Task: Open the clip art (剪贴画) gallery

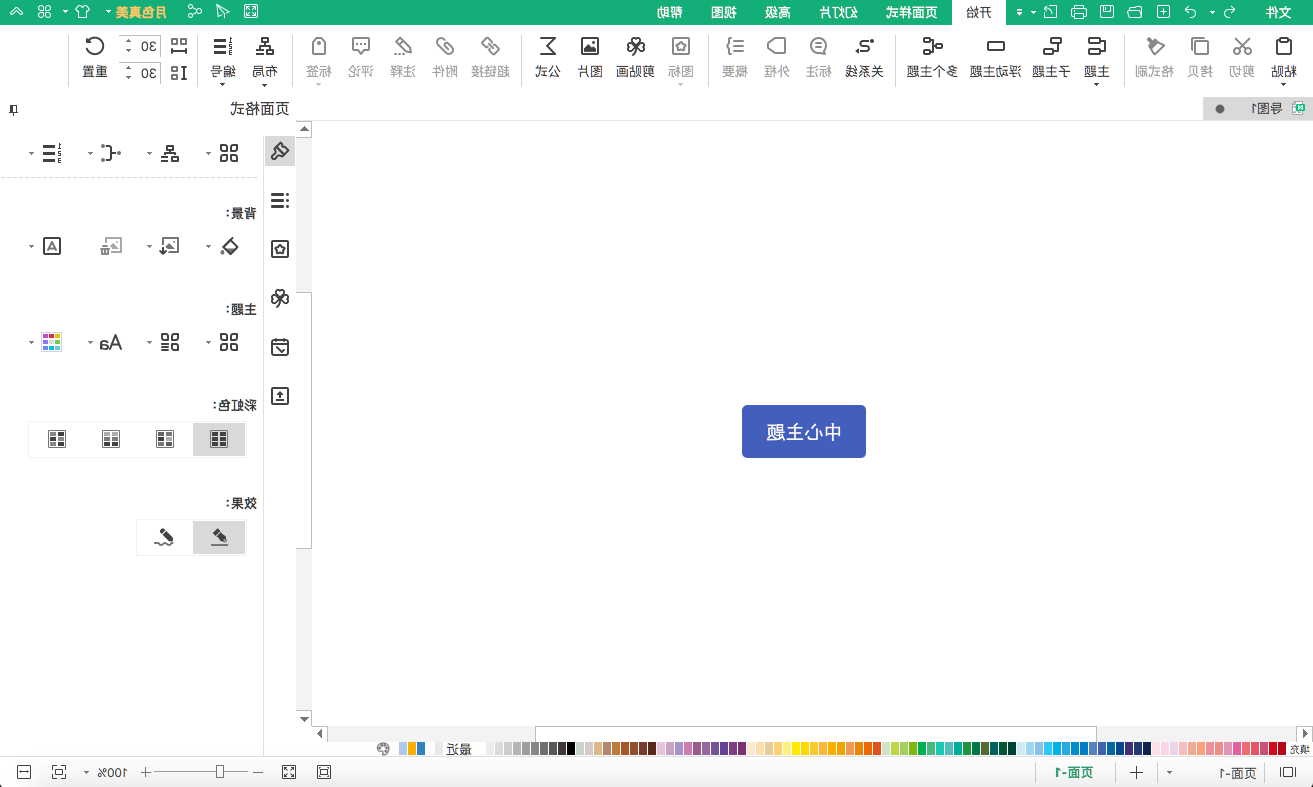Action: coord(635,58)
